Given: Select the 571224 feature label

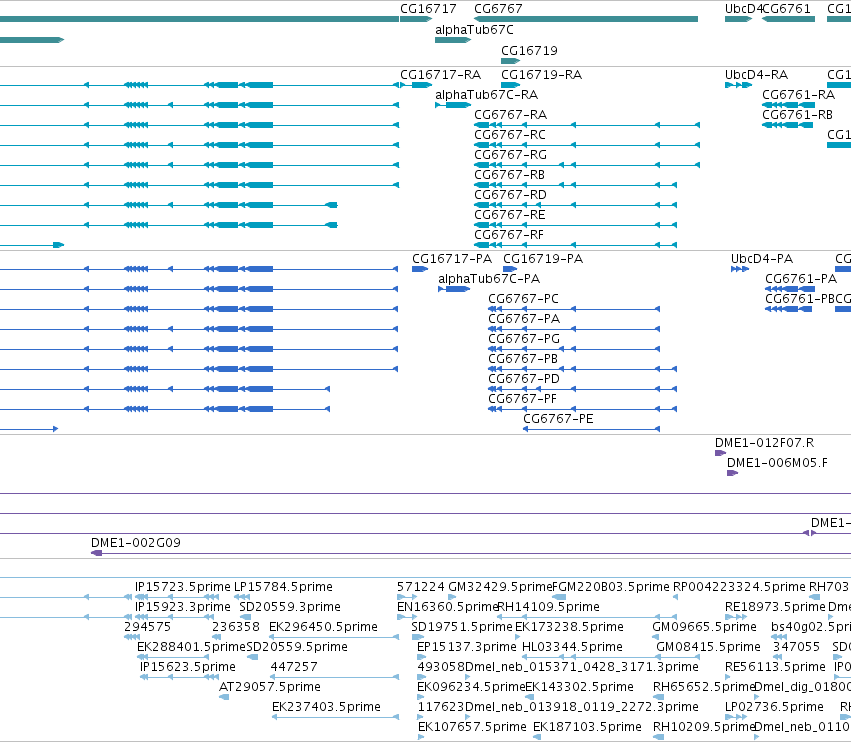Looking at the screenshot, I should pyautogui.click(x=421, y=587).
